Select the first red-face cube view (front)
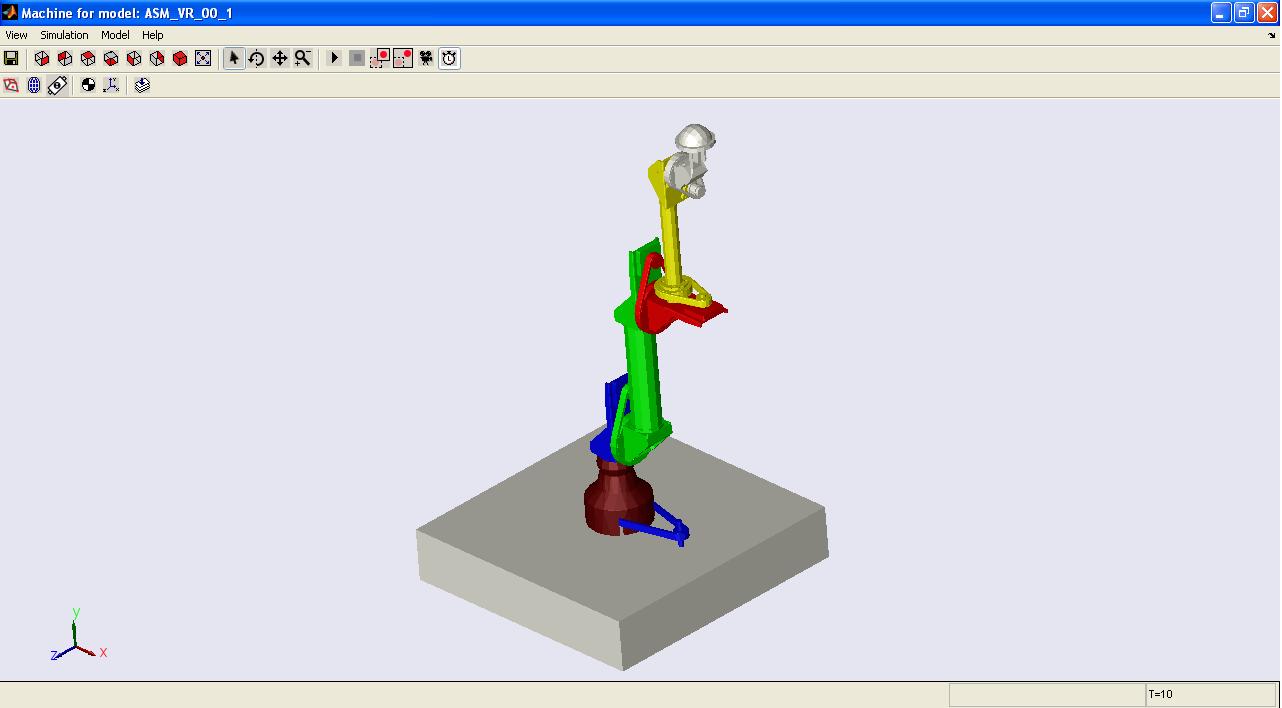This screenshot has width=1282, height=708. [42, 58]
